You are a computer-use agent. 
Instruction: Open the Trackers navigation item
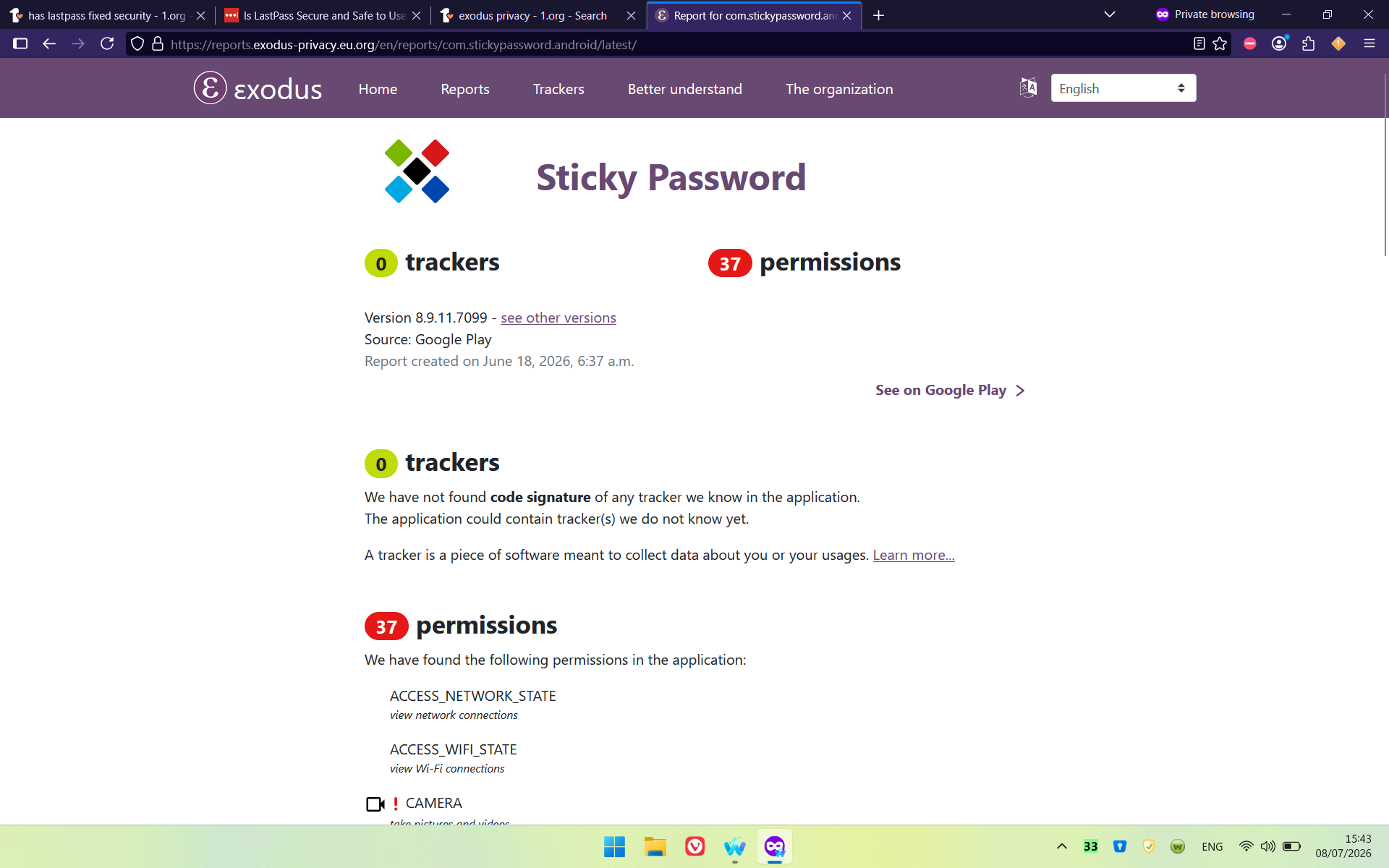coord(558,89)
